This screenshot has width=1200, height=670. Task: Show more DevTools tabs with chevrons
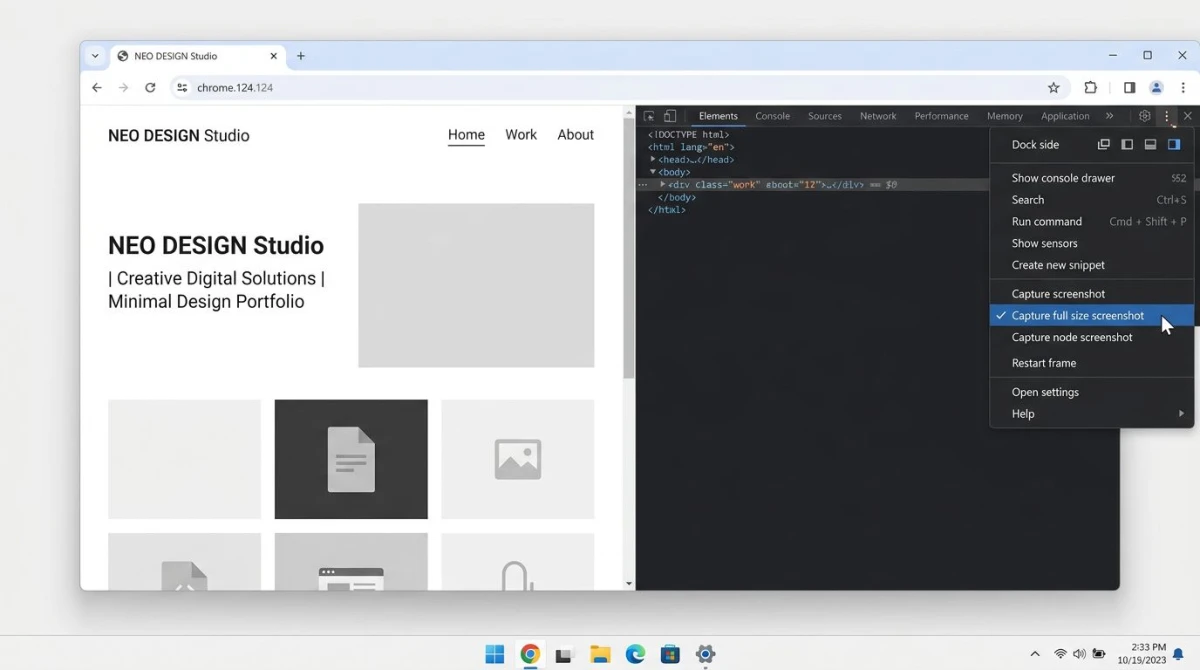pos(1109,116)
